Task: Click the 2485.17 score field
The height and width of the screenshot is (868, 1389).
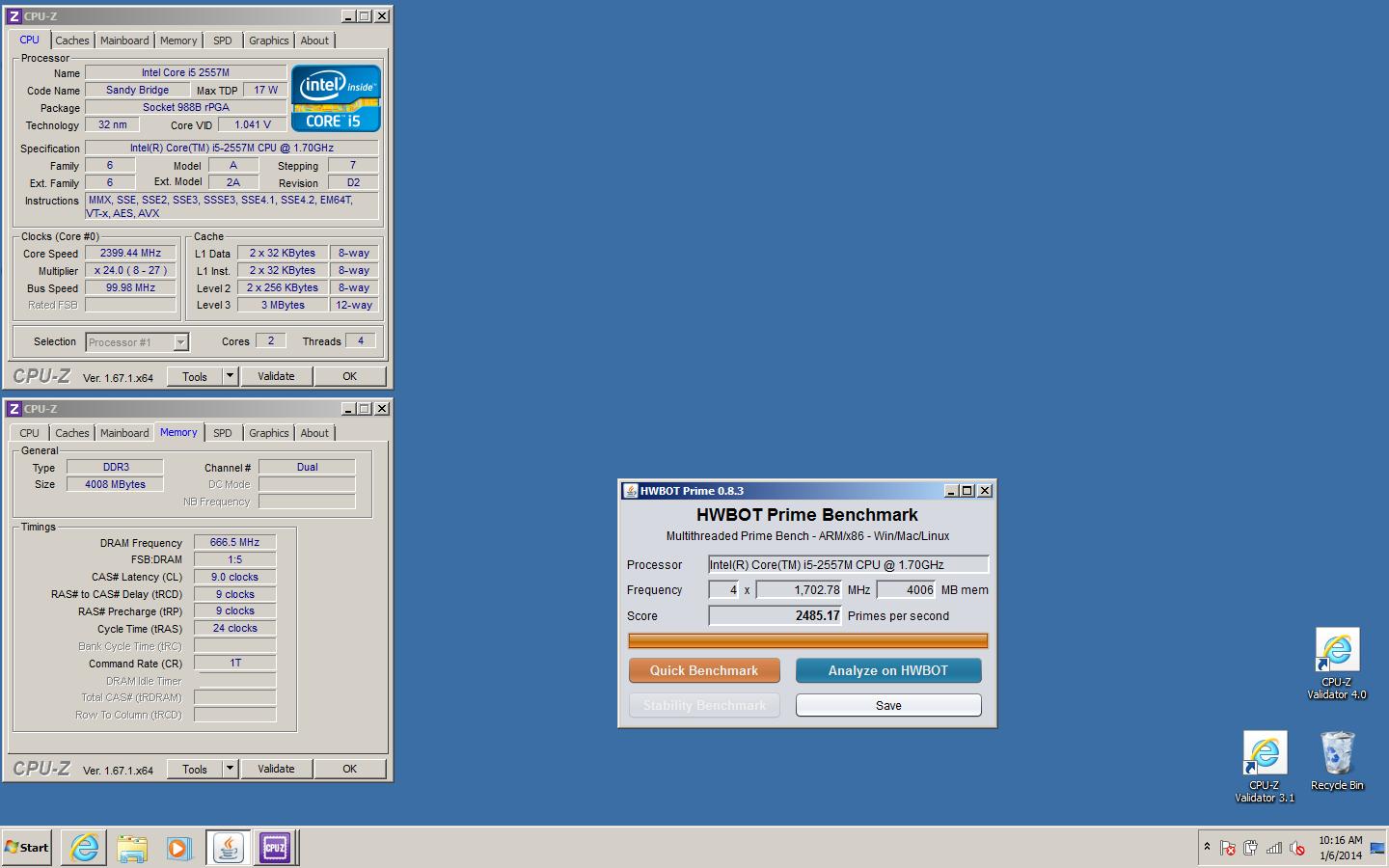Action: click(x=776, y=615)
